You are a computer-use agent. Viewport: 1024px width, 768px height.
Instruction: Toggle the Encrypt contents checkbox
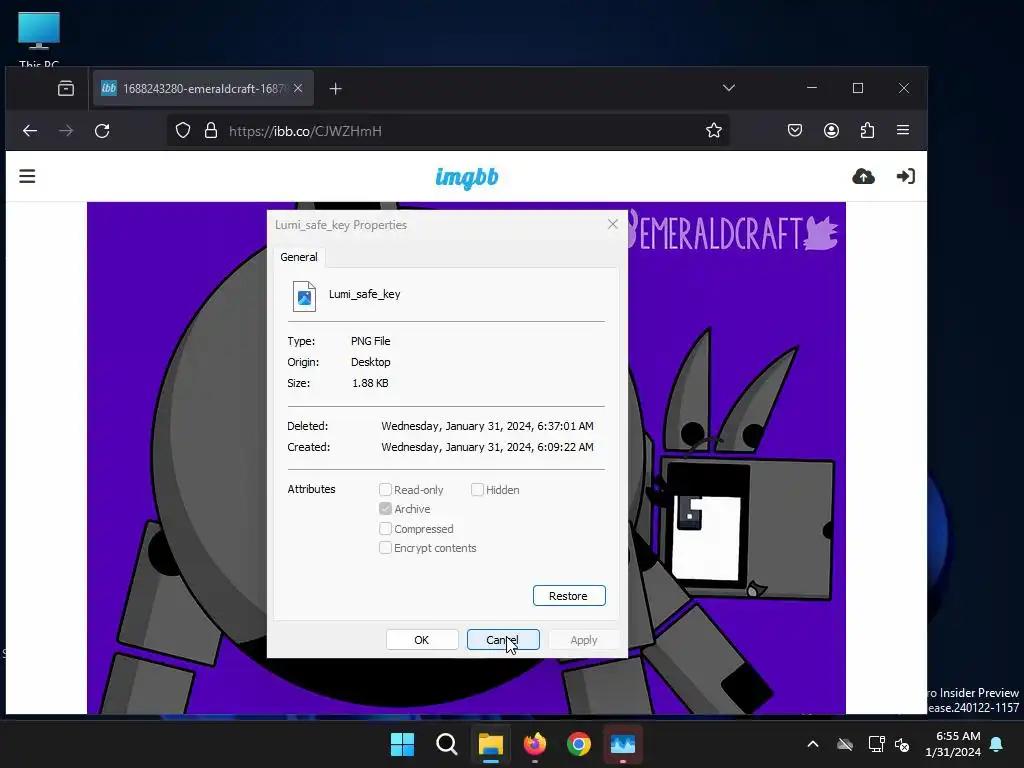click(385, 548)
